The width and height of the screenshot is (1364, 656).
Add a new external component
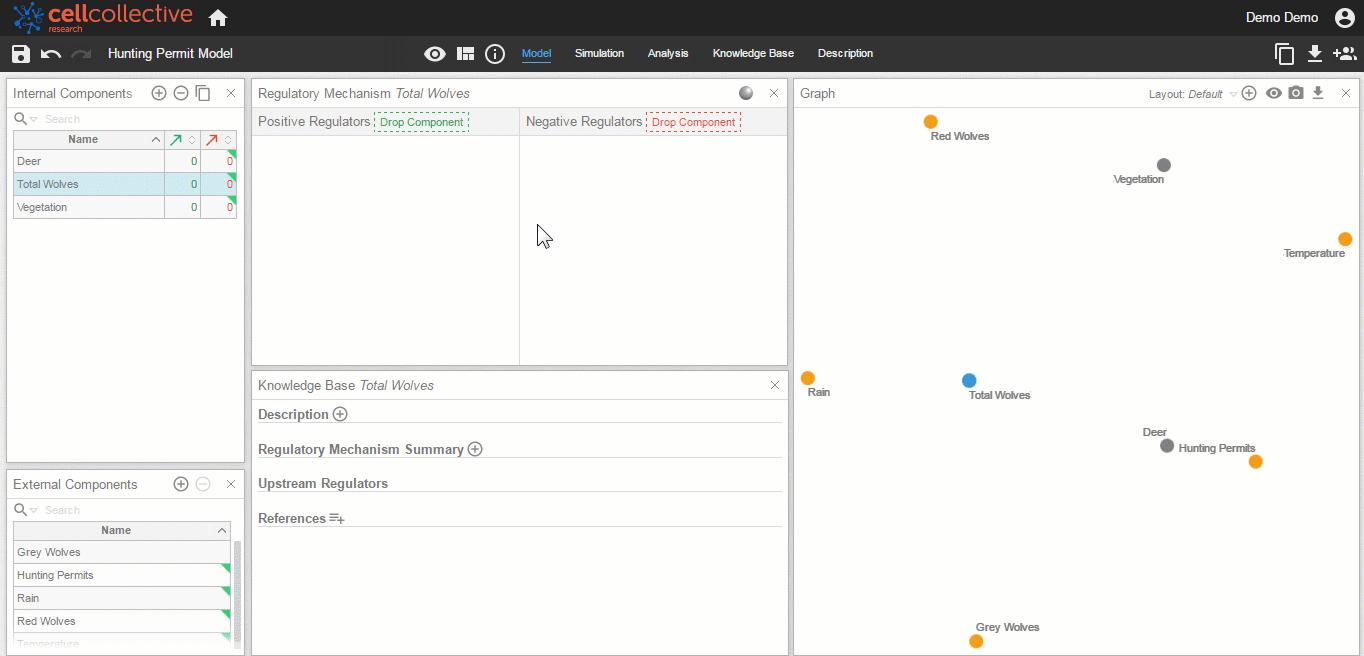[181, 484]
